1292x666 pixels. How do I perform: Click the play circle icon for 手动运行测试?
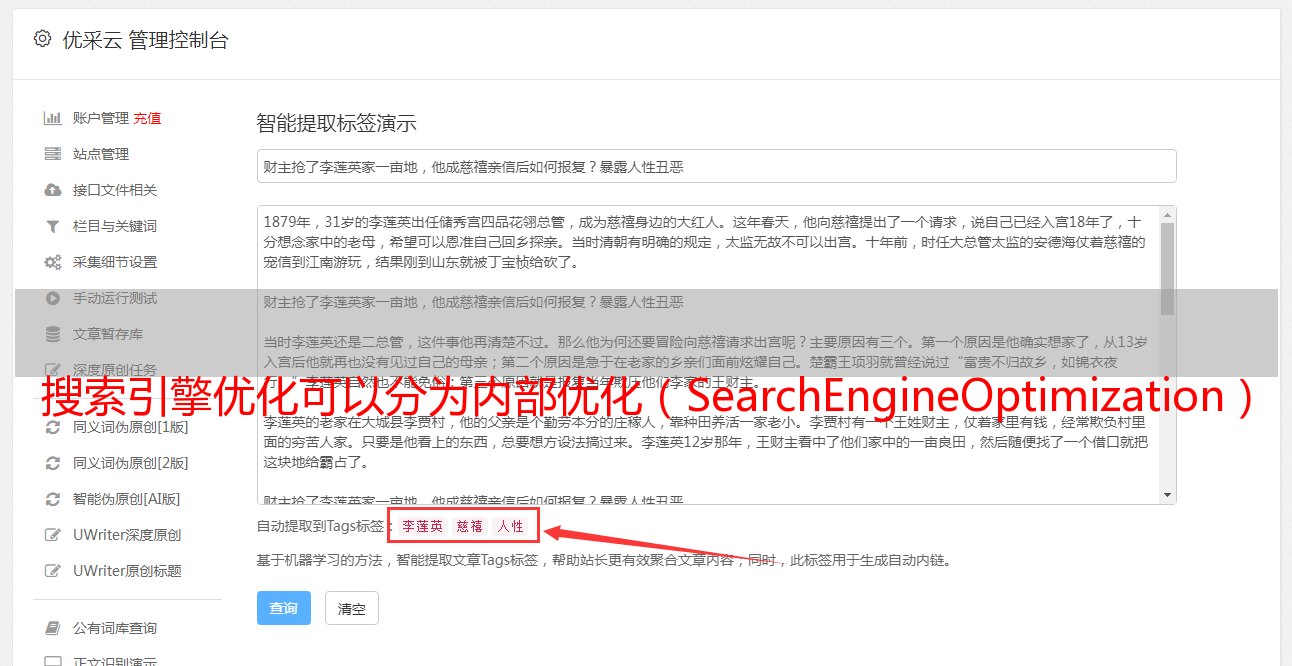coord(53,298)
